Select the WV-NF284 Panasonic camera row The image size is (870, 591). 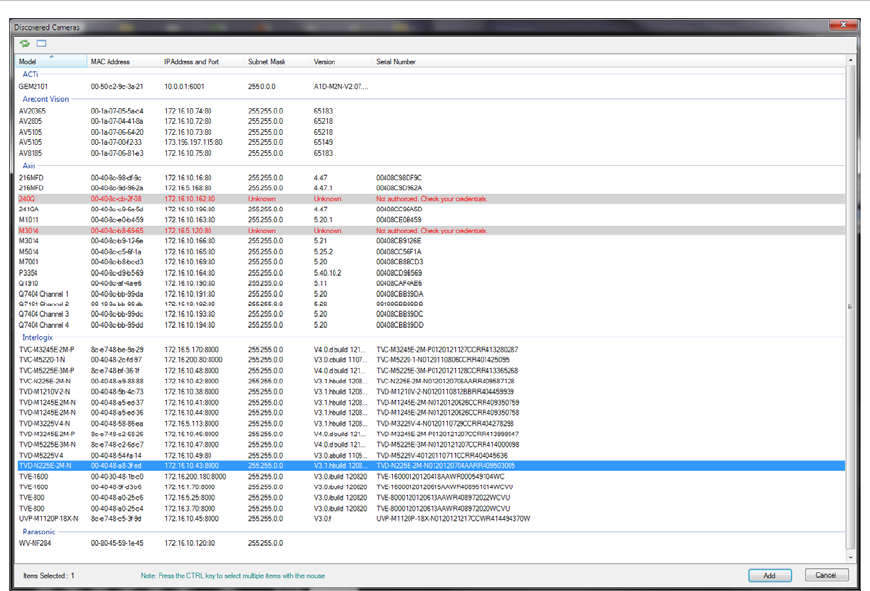431,543
